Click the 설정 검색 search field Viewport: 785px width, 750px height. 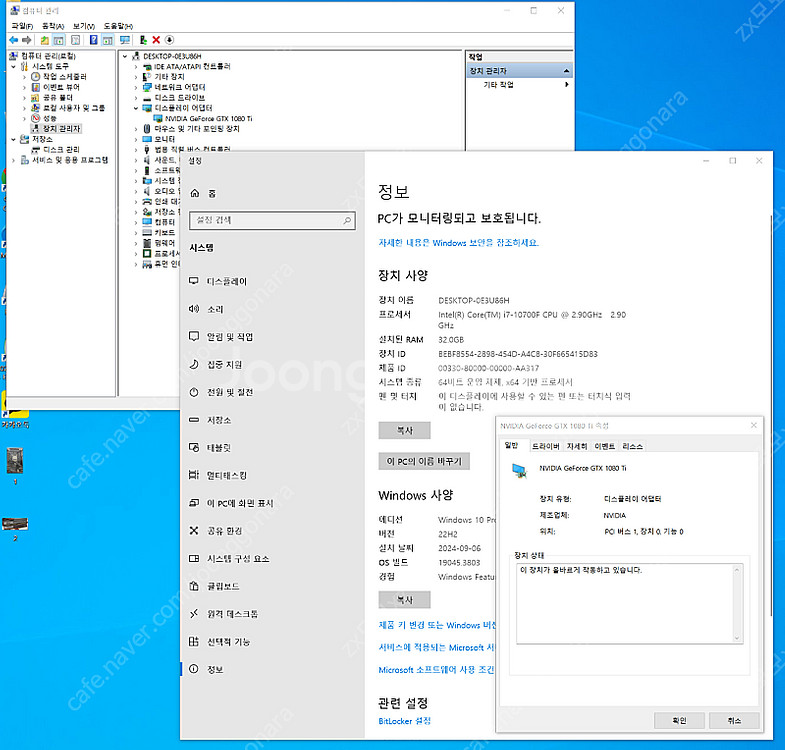pyautogui.click(x=272, y=220)
